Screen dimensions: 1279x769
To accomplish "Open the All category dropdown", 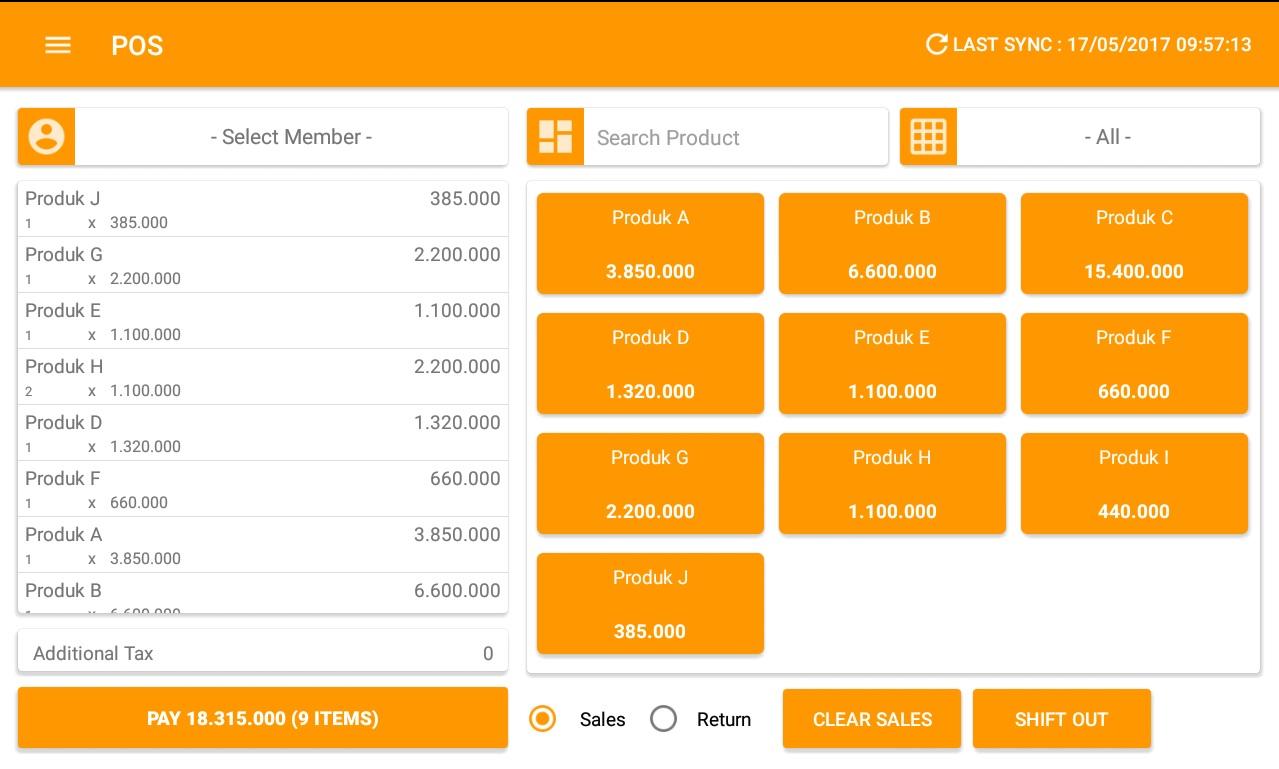I will (1107, 137).
